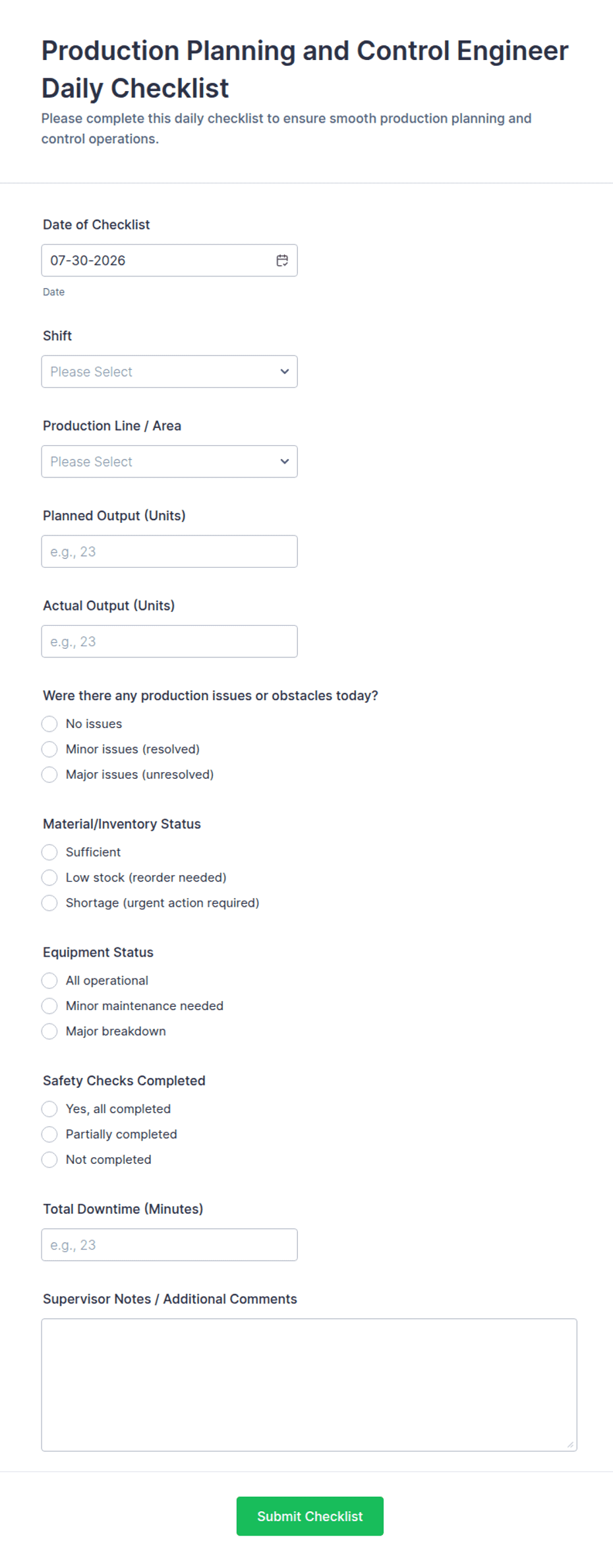Select Major issues (unresolved)

pyautogui.click(x=49, y=775)
